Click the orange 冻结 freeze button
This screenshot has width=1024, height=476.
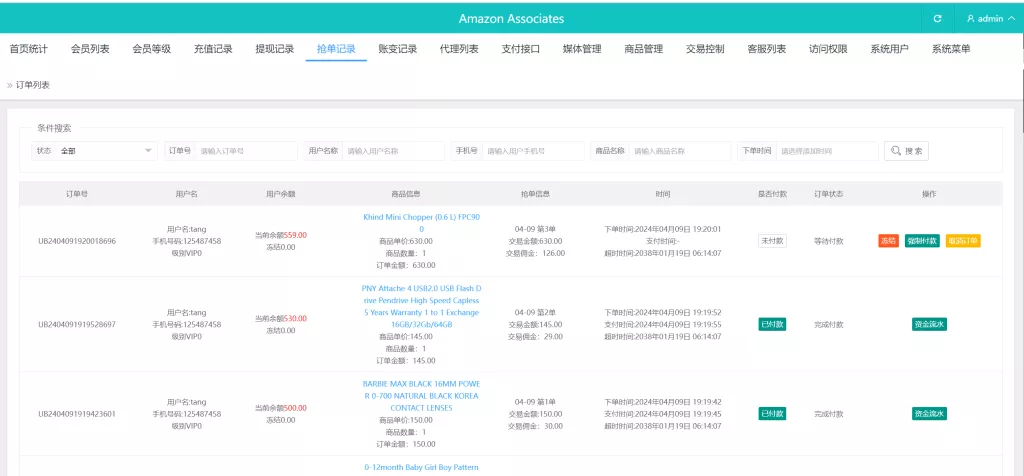pyautogui.click(x=888, y=241)
